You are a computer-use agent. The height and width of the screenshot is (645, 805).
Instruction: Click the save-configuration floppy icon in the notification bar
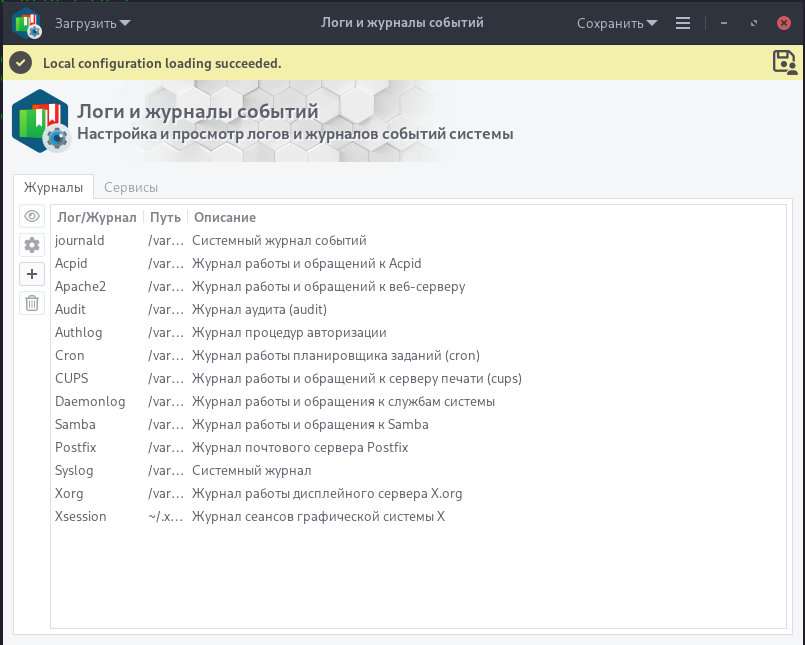785,63
